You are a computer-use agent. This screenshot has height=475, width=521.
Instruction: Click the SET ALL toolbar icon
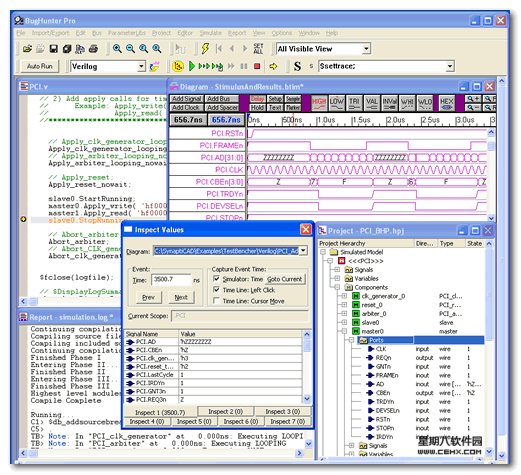point(258,49)
